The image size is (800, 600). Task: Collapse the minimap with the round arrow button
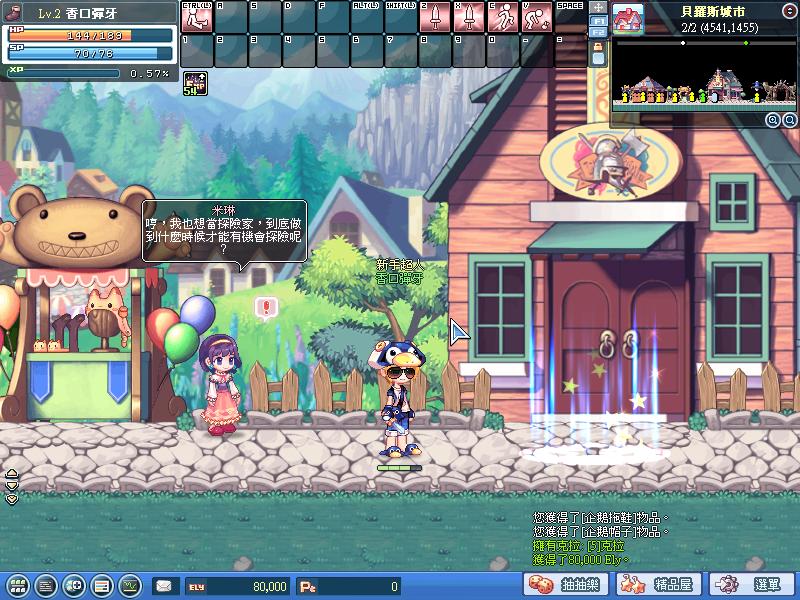[789, 11]
